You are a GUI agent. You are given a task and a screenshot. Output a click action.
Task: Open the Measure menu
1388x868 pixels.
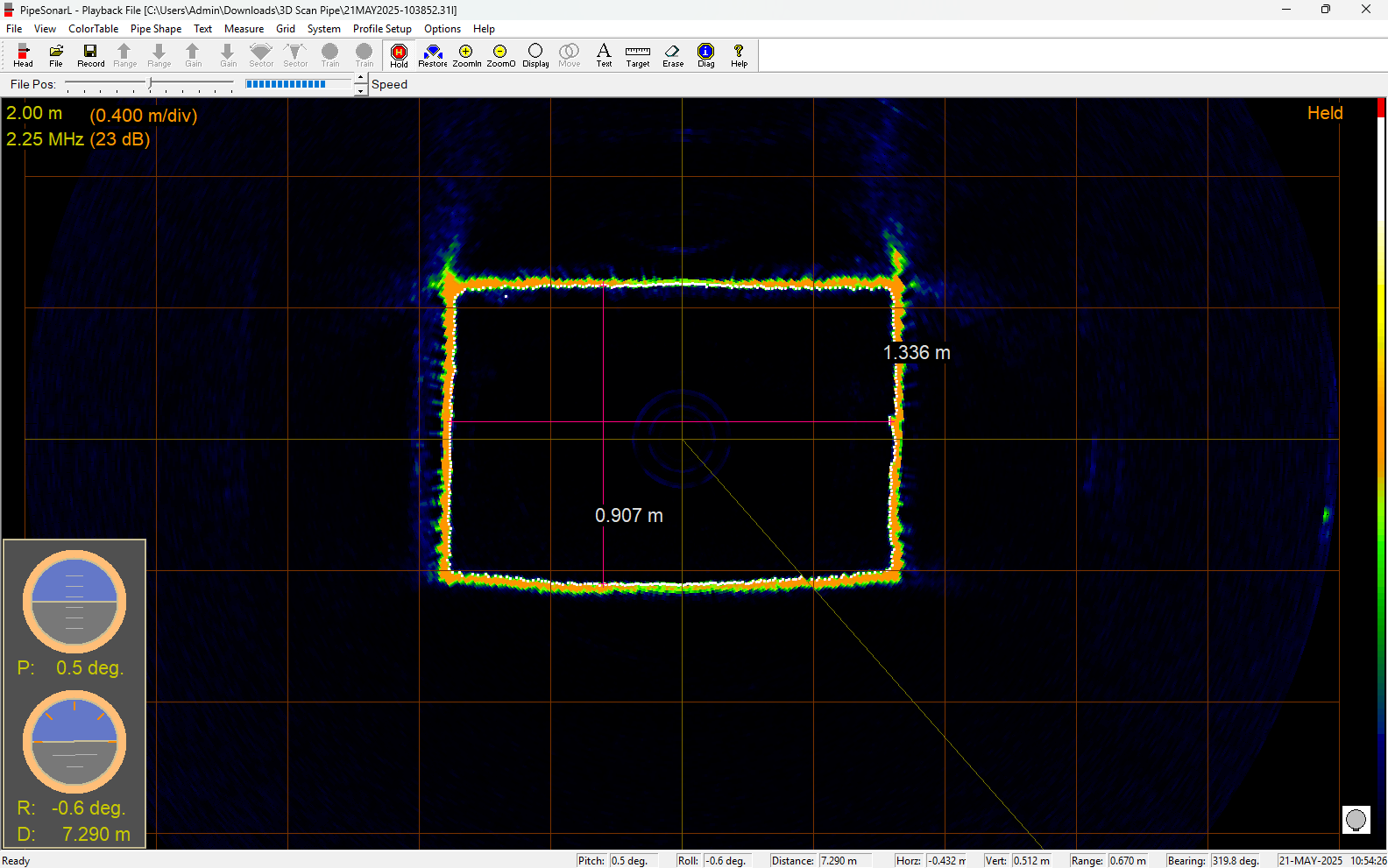244,29
